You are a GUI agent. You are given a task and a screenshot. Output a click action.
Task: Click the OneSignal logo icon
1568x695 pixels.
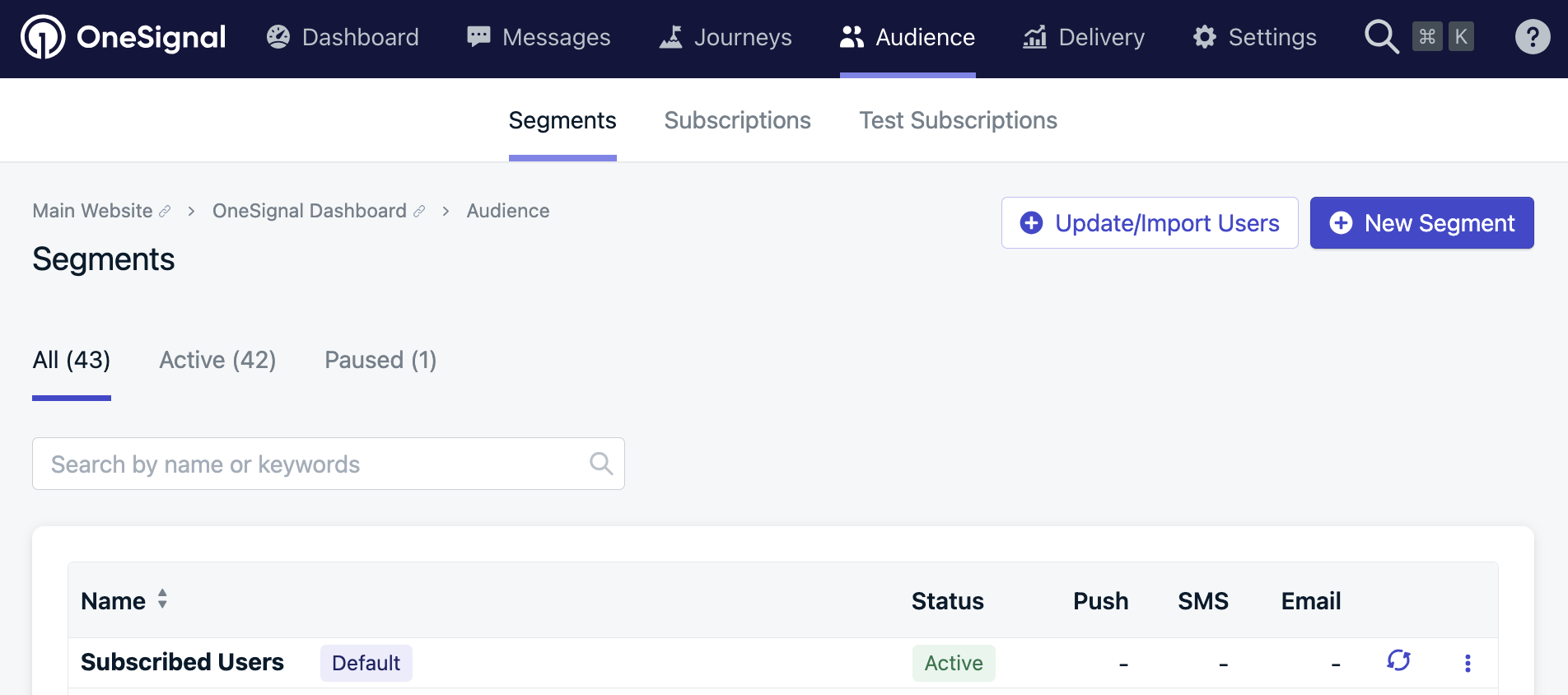click(x=43, y=37)
